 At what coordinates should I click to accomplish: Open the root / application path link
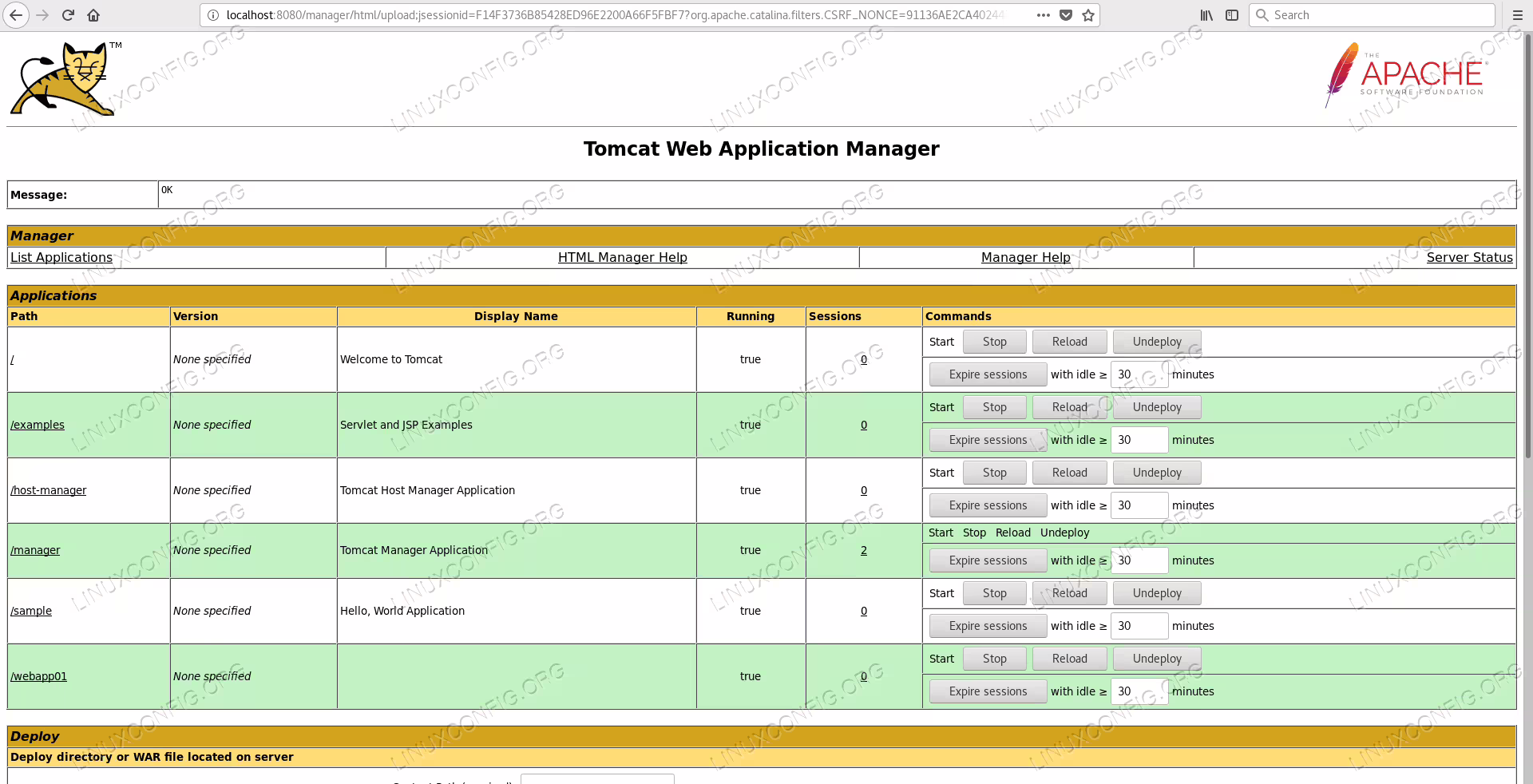tap(12, 359)
